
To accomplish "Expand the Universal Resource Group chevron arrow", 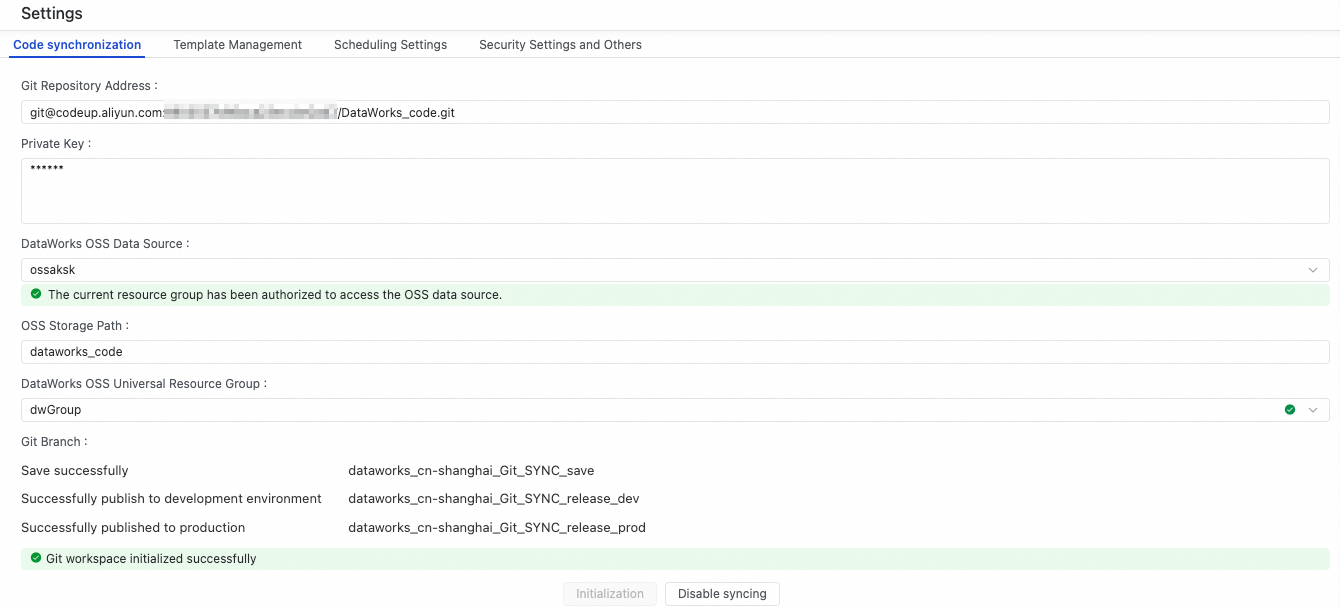I will pyautogui.click(x=1313, y=410).
